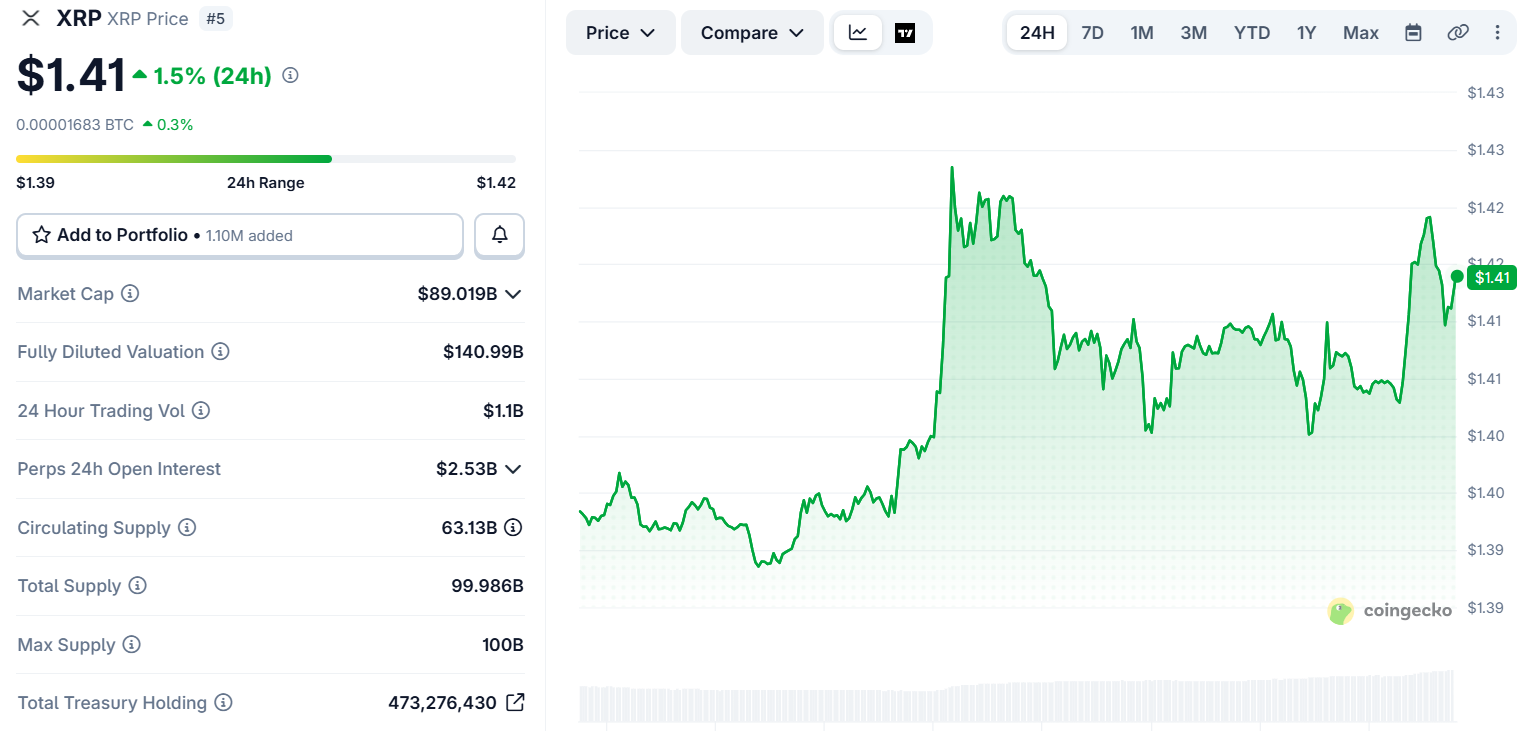Viewport: 1527px width, 731px height.
Task: Expand the Market Cap chevron
Action: pos(513,294)
